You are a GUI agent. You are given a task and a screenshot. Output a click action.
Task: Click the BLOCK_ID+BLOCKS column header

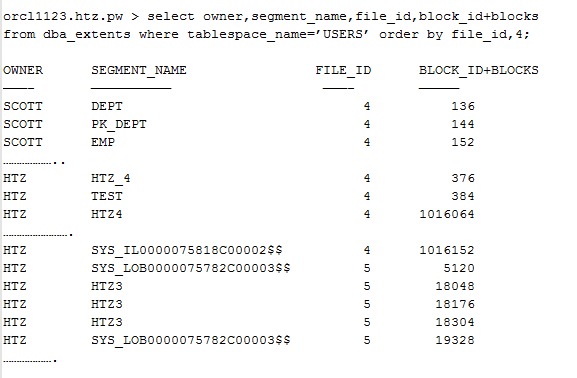pos(478,70)
